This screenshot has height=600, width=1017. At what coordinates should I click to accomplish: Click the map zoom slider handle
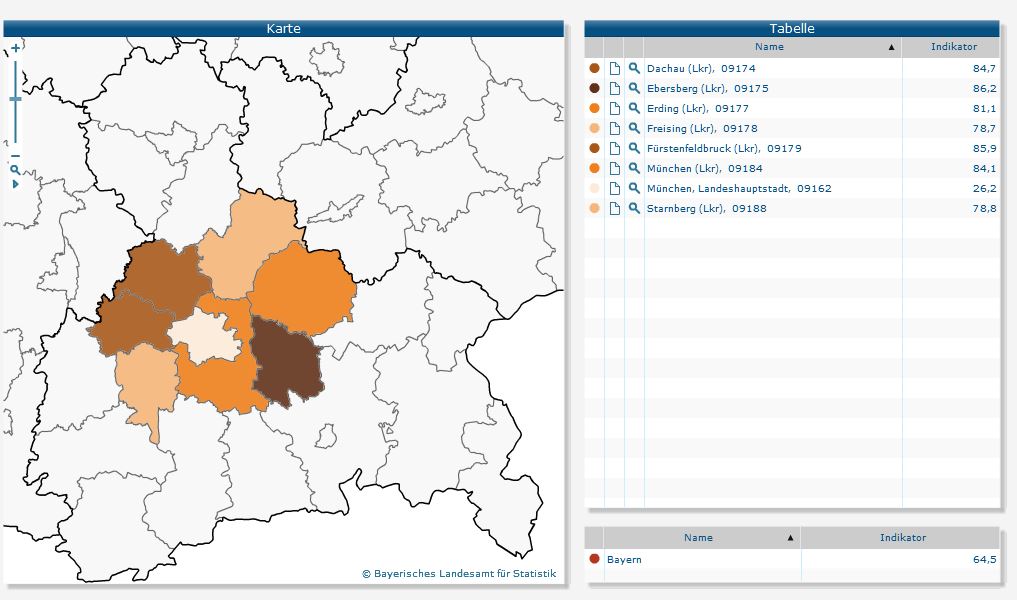click(x=15, y=99)
